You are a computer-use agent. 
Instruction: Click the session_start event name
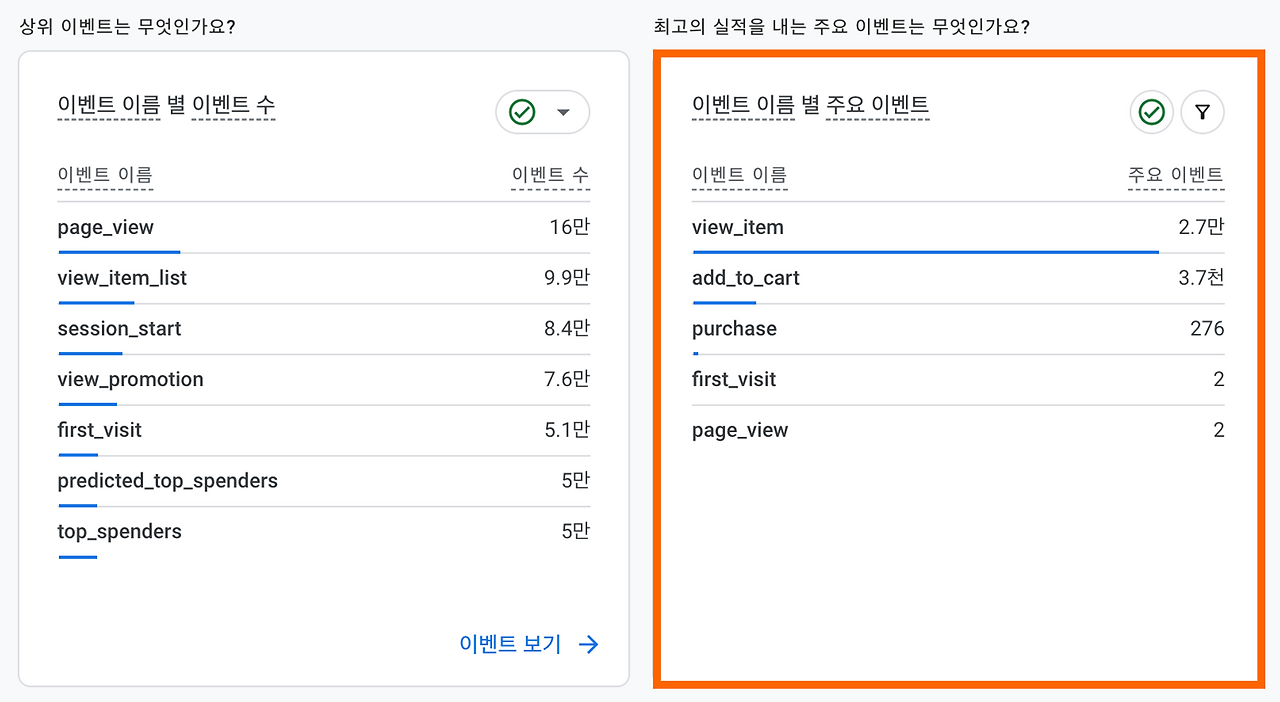[x=119, y=329]
